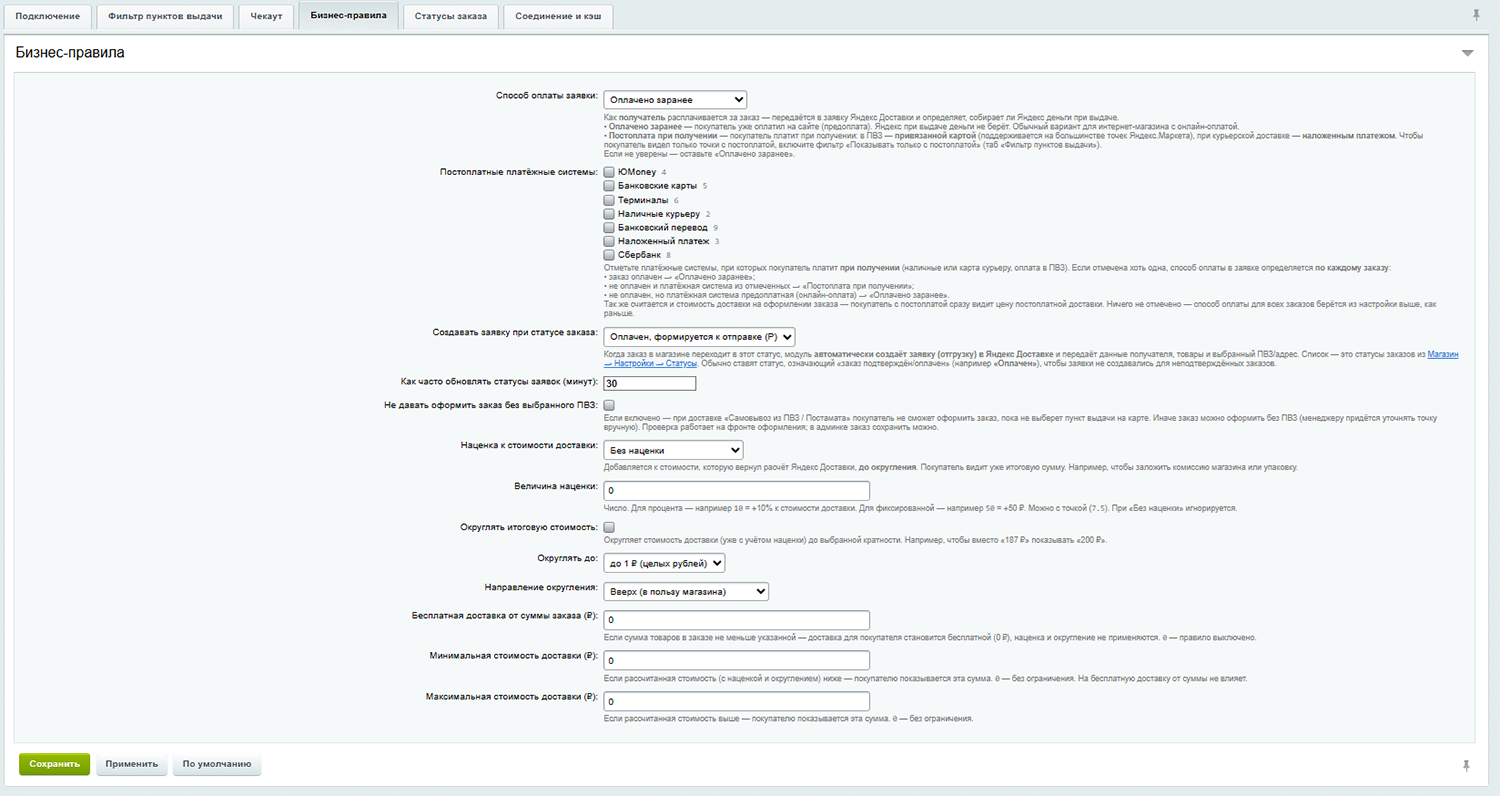The width and height of the screenshot is (1500, 796).
Task: Enable Банковский перевод checkbox
Action: click(x=609, y=228)
